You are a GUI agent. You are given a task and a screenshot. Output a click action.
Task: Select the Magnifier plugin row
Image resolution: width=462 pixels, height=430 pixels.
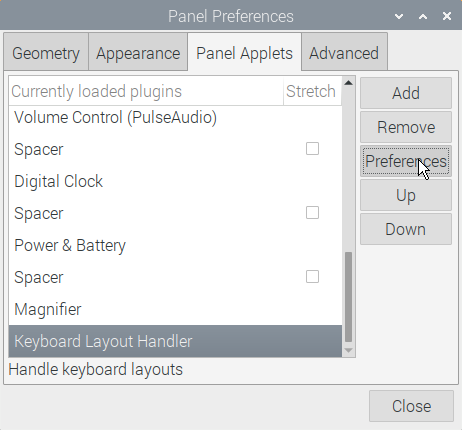pos(175,309)
